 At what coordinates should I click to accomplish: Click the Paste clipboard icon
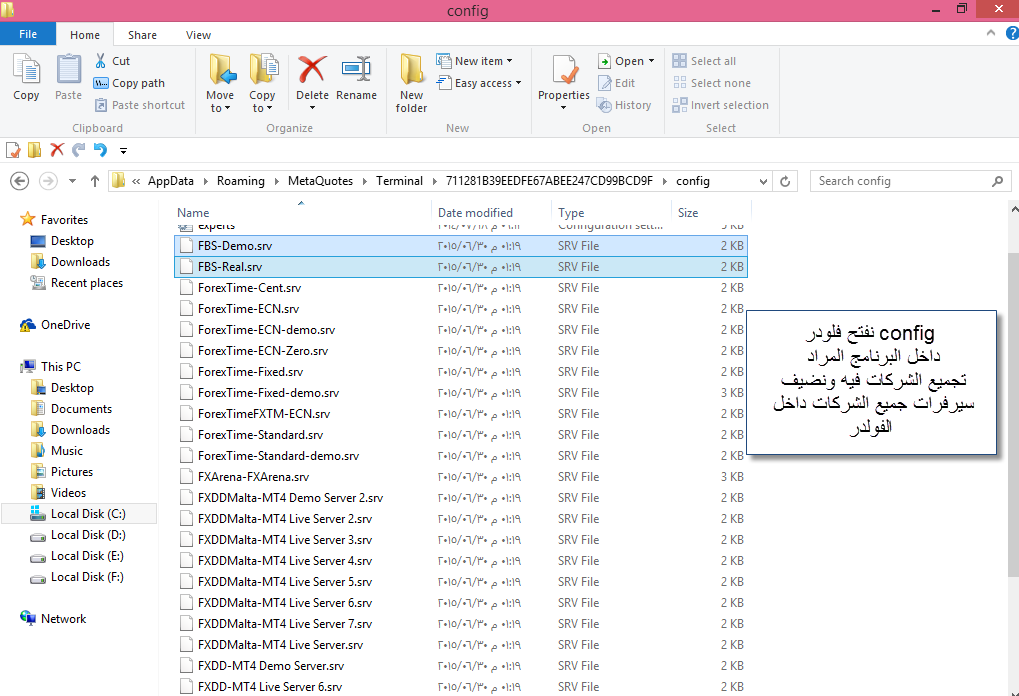68,72
